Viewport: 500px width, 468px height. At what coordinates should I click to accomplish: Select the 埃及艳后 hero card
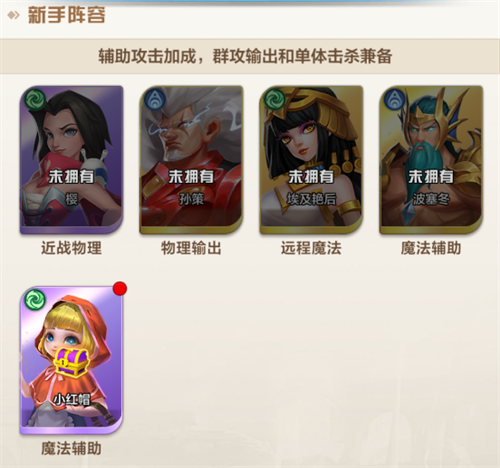click(x=311, y=160)
